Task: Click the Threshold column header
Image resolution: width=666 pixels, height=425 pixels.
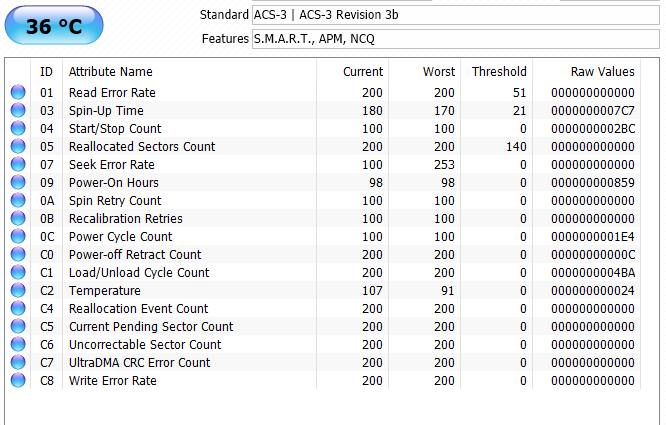Action: tap(499, 72)
